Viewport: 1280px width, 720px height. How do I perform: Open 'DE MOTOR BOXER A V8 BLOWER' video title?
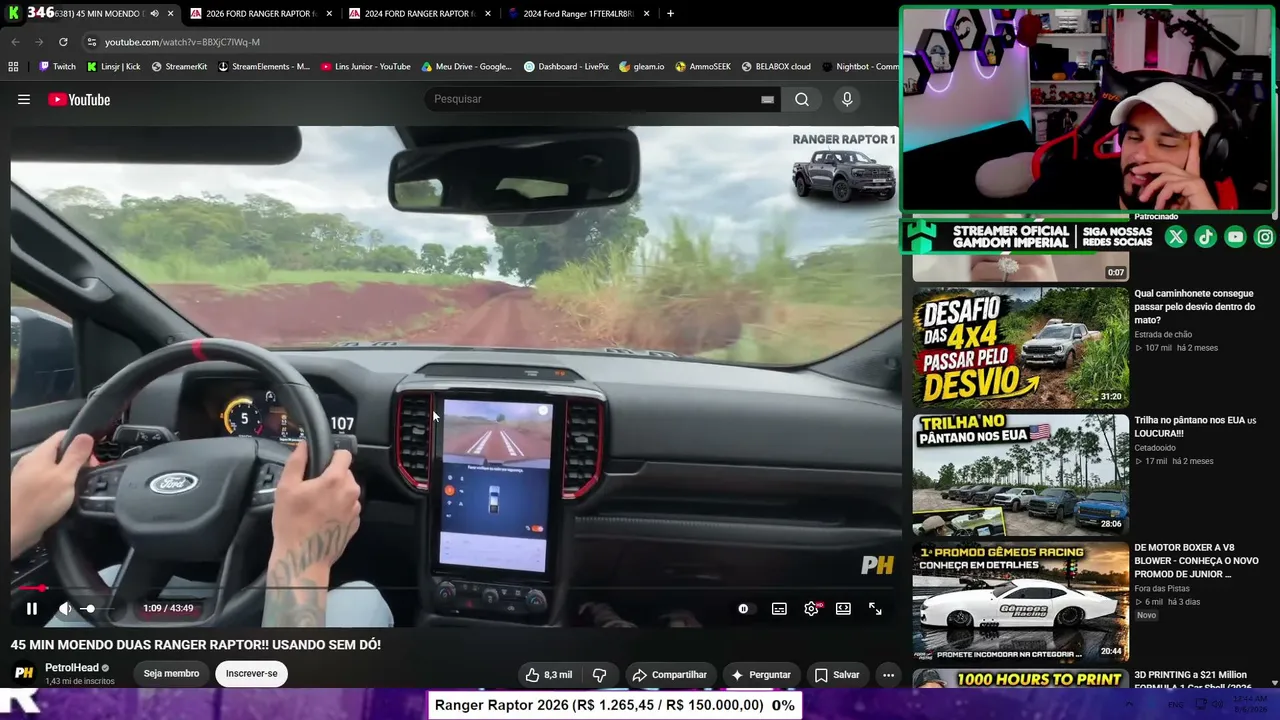[1196, 561]
